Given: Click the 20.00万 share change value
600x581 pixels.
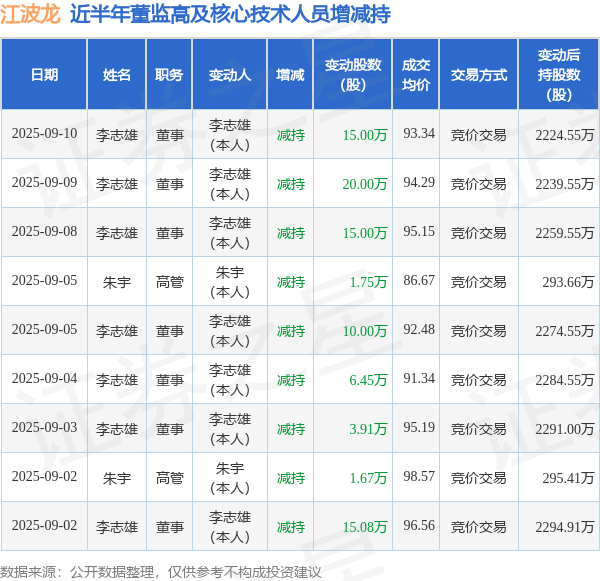Looking at the screenshot, I should (365, 184).
